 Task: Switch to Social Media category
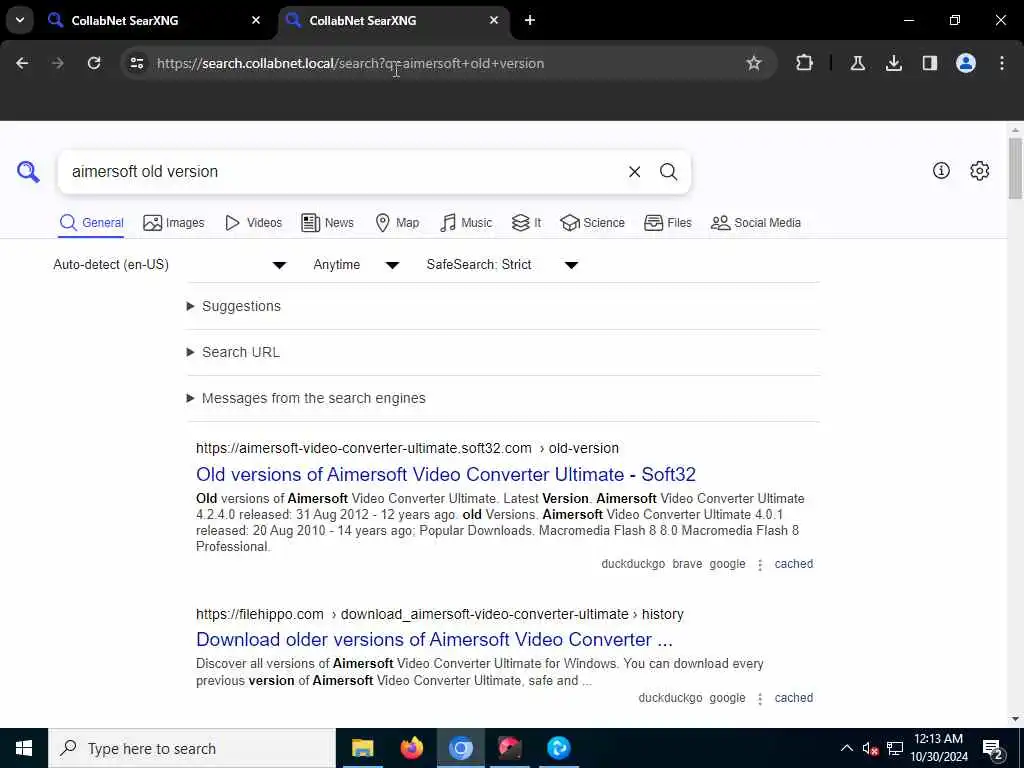click(756, 223)
